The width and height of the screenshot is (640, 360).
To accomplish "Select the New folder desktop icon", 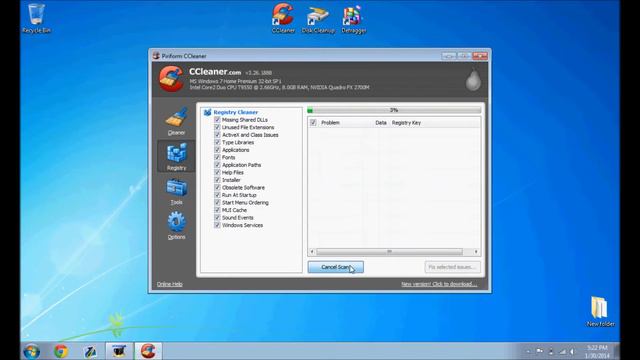I will coord(600,312).
